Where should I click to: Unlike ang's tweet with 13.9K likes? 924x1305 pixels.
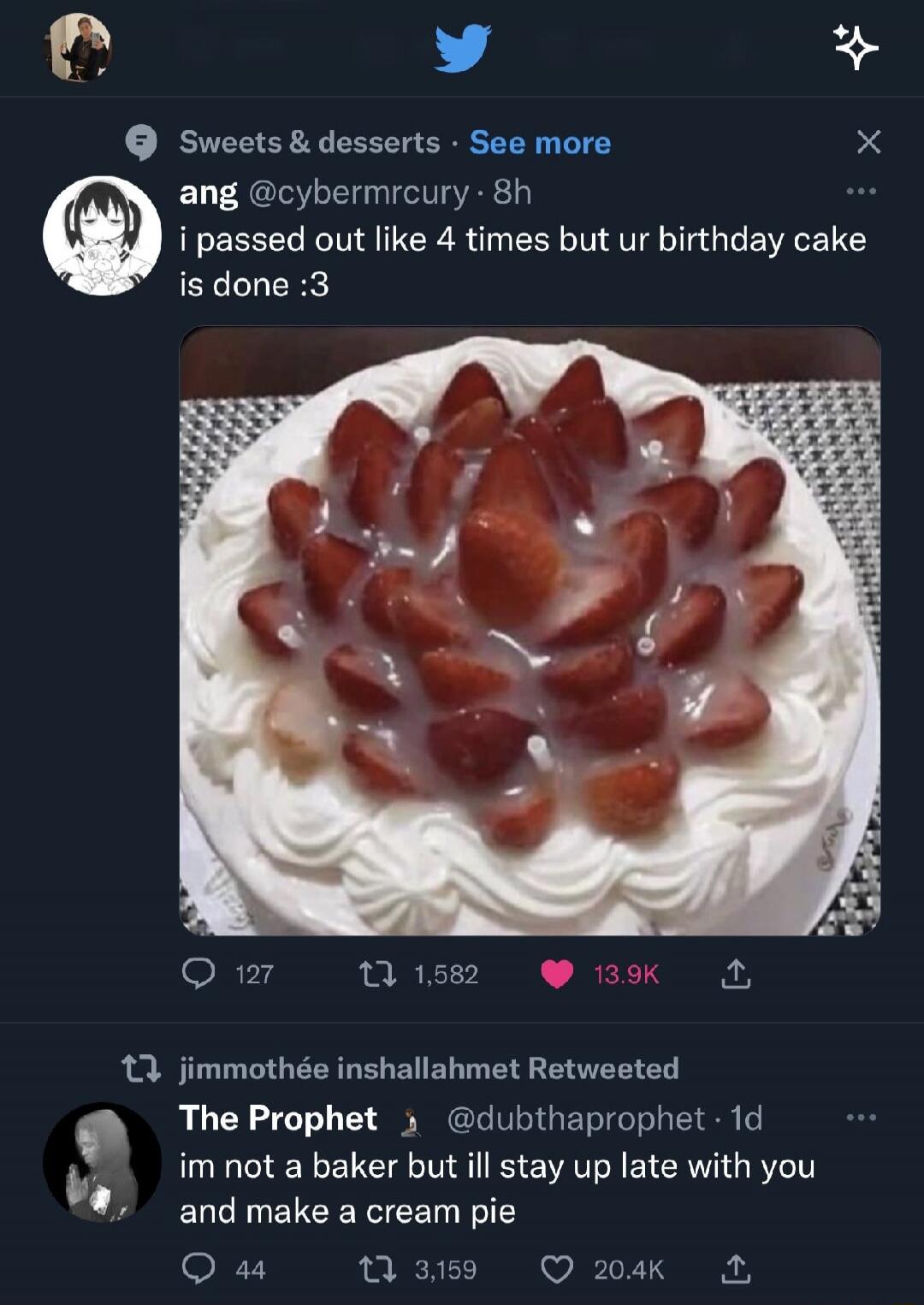558,974
